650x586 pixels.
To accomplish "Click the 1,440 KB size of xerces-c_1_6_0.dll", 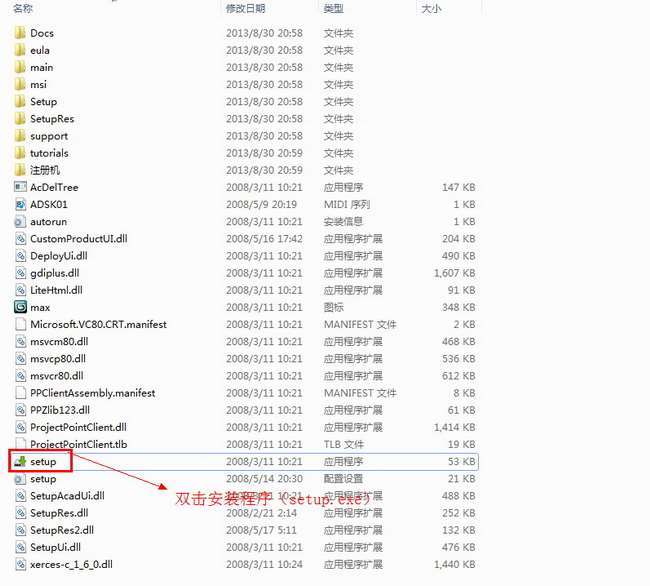I will click(x=454, y=564).
